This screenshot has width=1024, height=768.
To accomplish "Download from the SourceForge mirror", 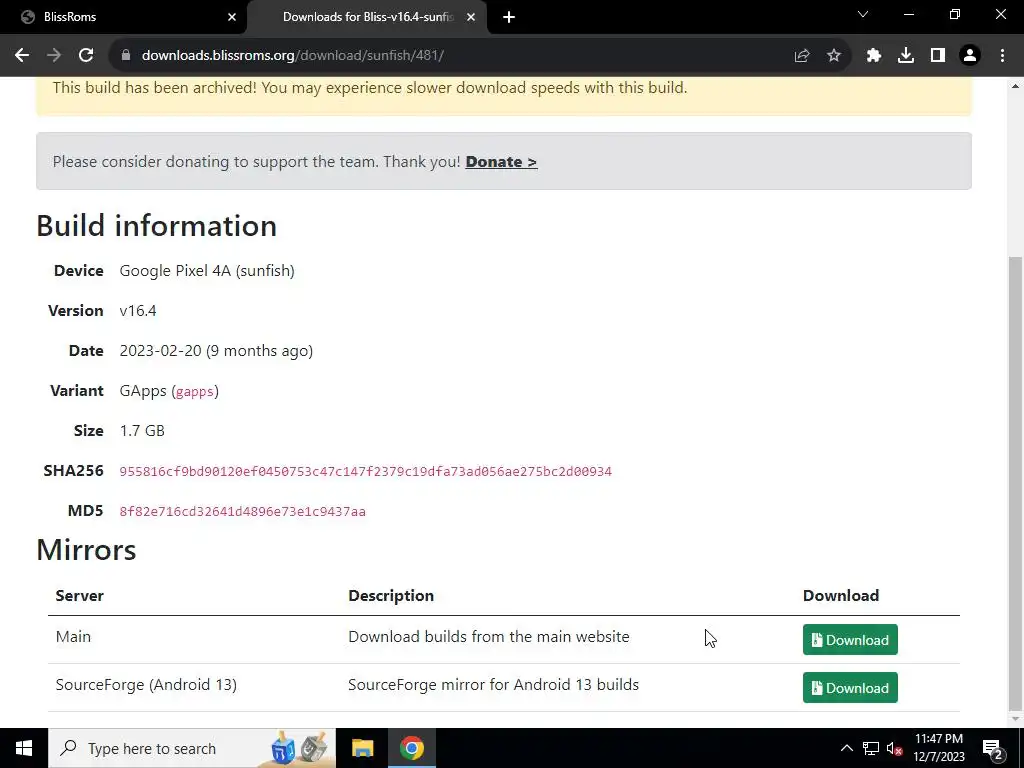I will coord(850,688).
